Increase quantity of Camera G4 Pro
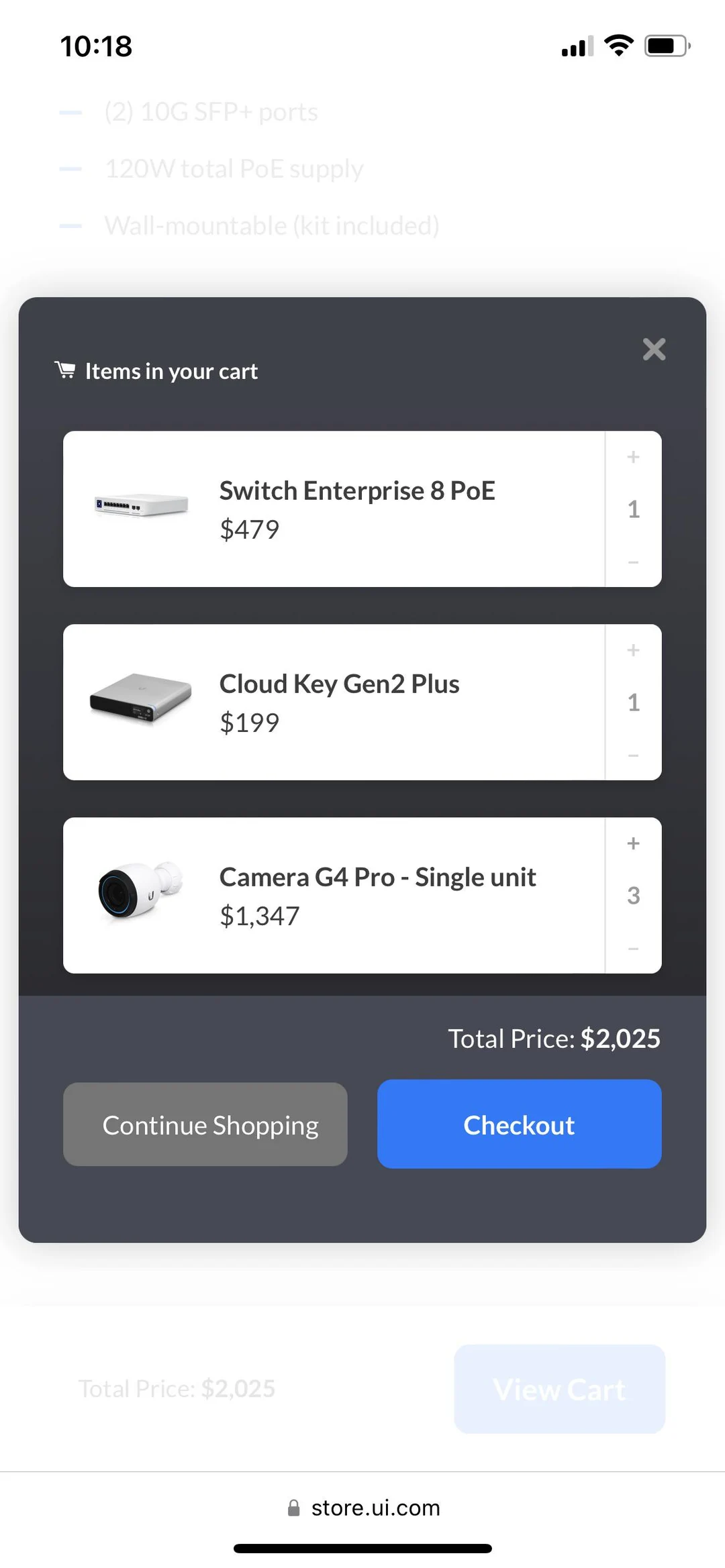Screen dimensions: 725x1568 coord(632,843)
